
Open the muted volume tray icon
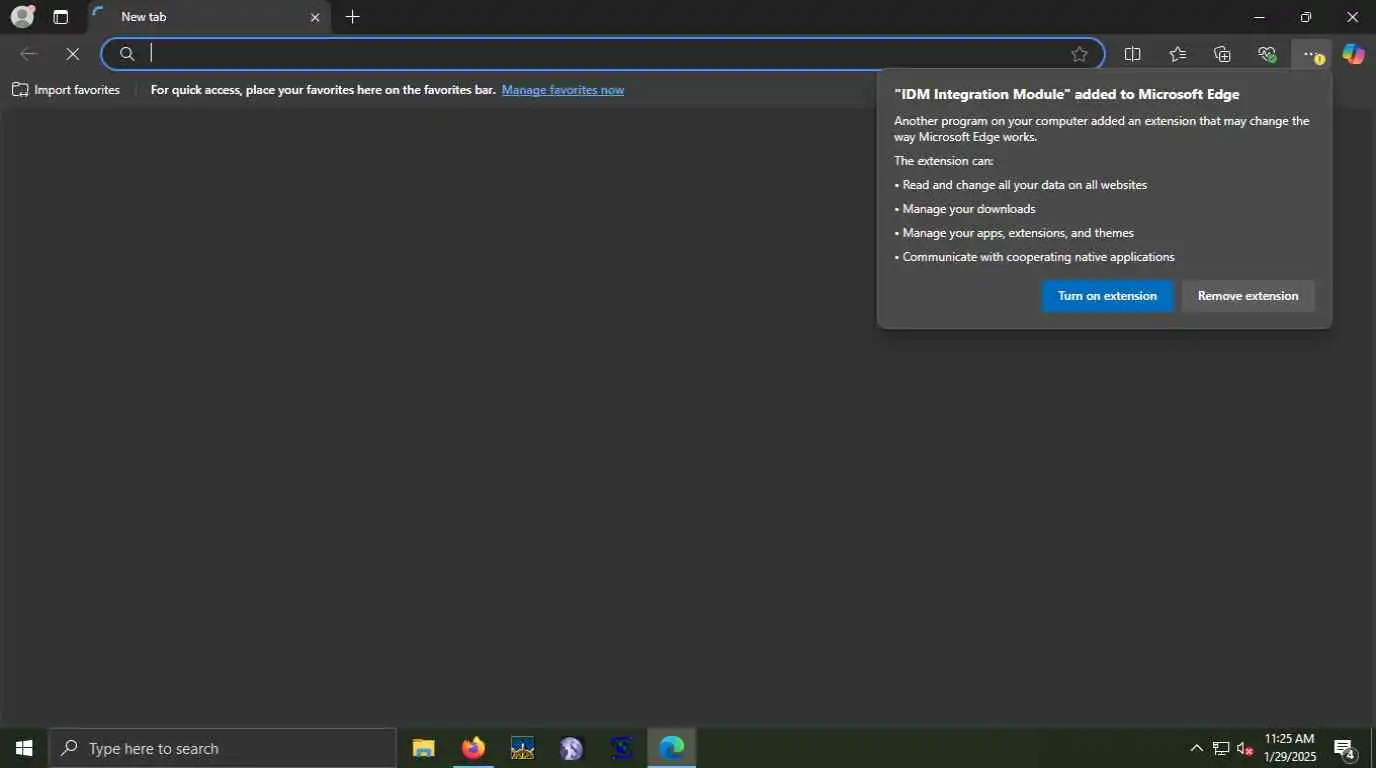pos(1245,748)
